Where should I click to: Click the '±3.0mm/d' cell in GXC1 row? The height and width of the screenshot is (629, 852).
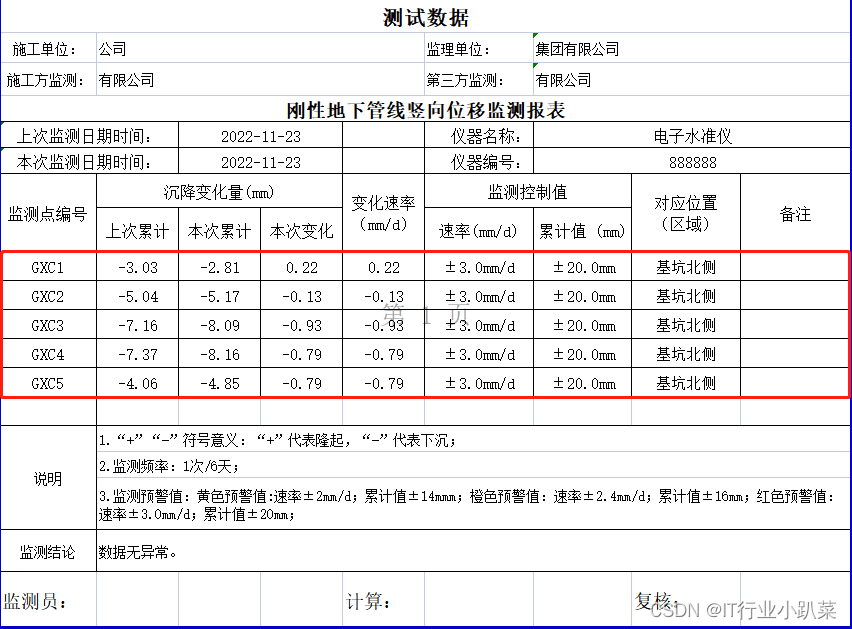coord(479,267)
